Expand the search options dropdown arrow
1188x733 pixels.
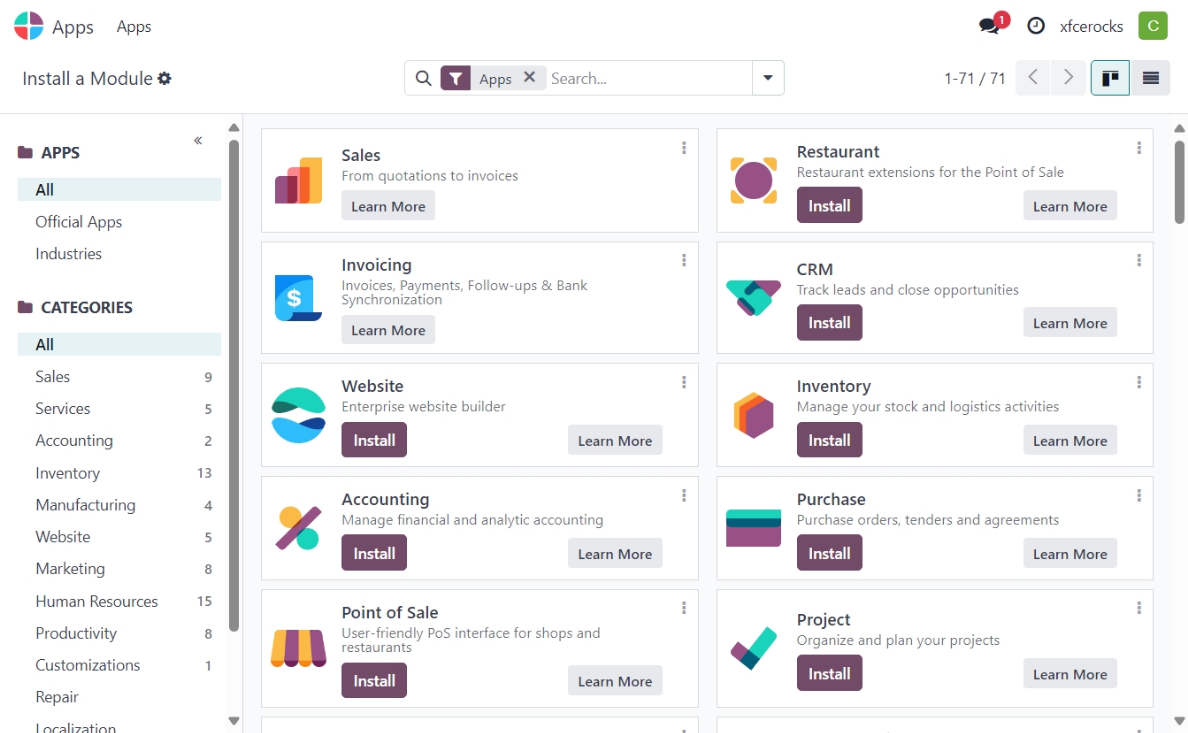click(768, 78)
